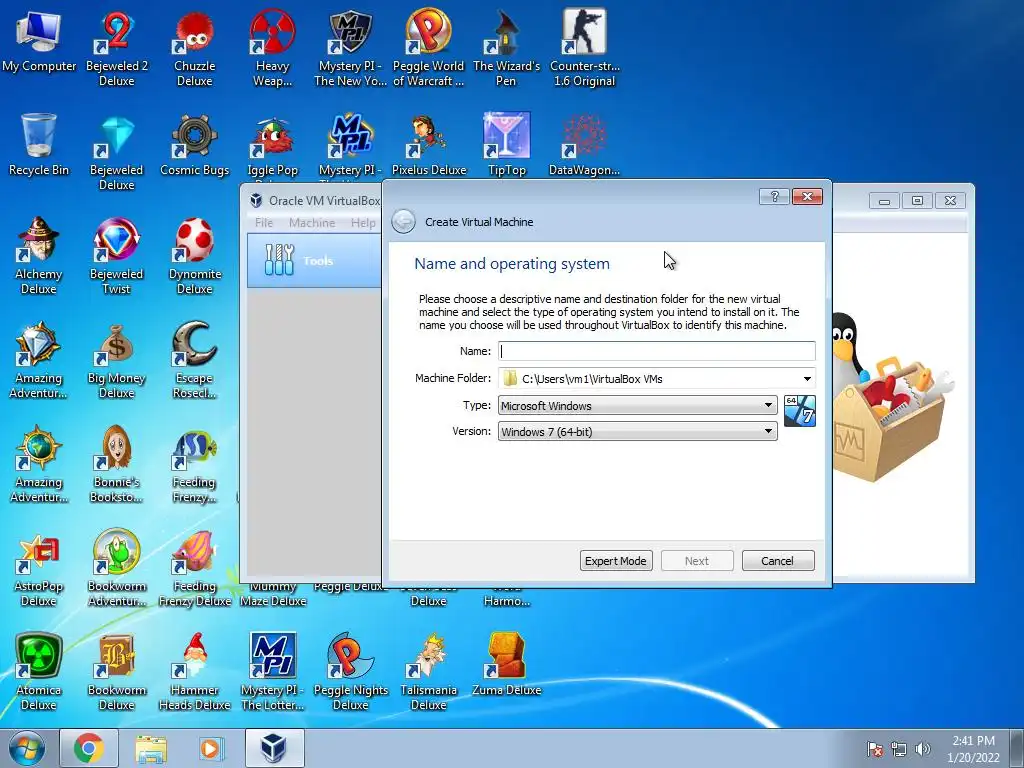
Task: Open File menu in VirtualBox Manager
Action: [x=264, y=223]
